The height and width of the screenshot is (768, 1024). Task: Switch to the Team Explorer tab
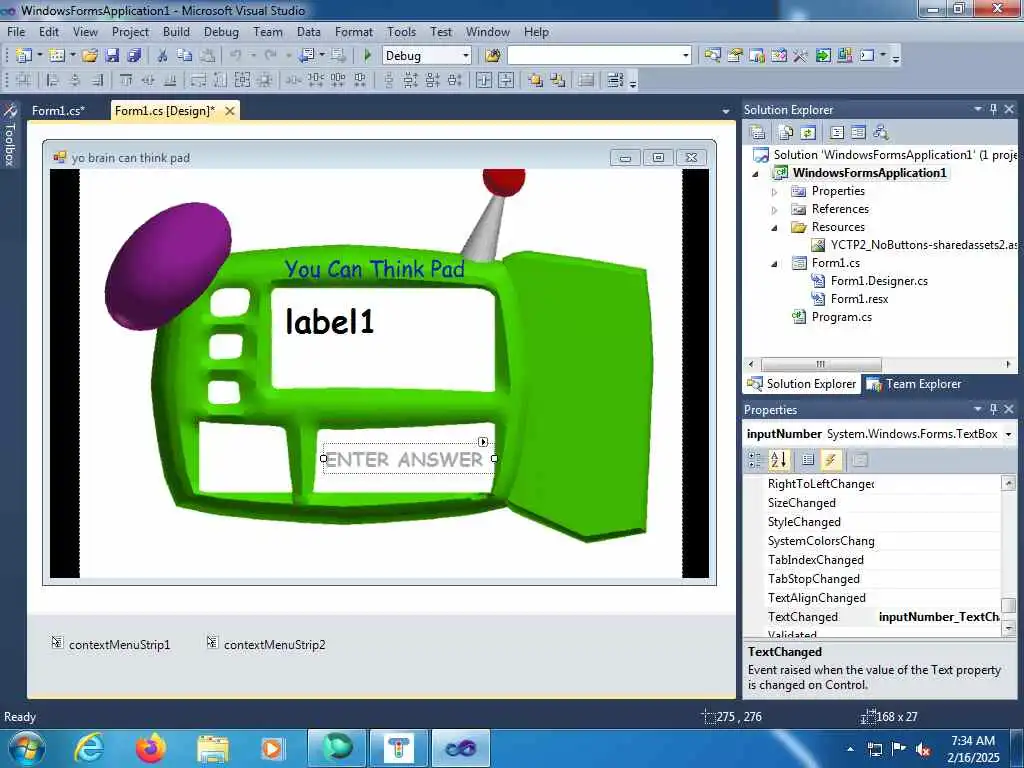tap(914, 384)
